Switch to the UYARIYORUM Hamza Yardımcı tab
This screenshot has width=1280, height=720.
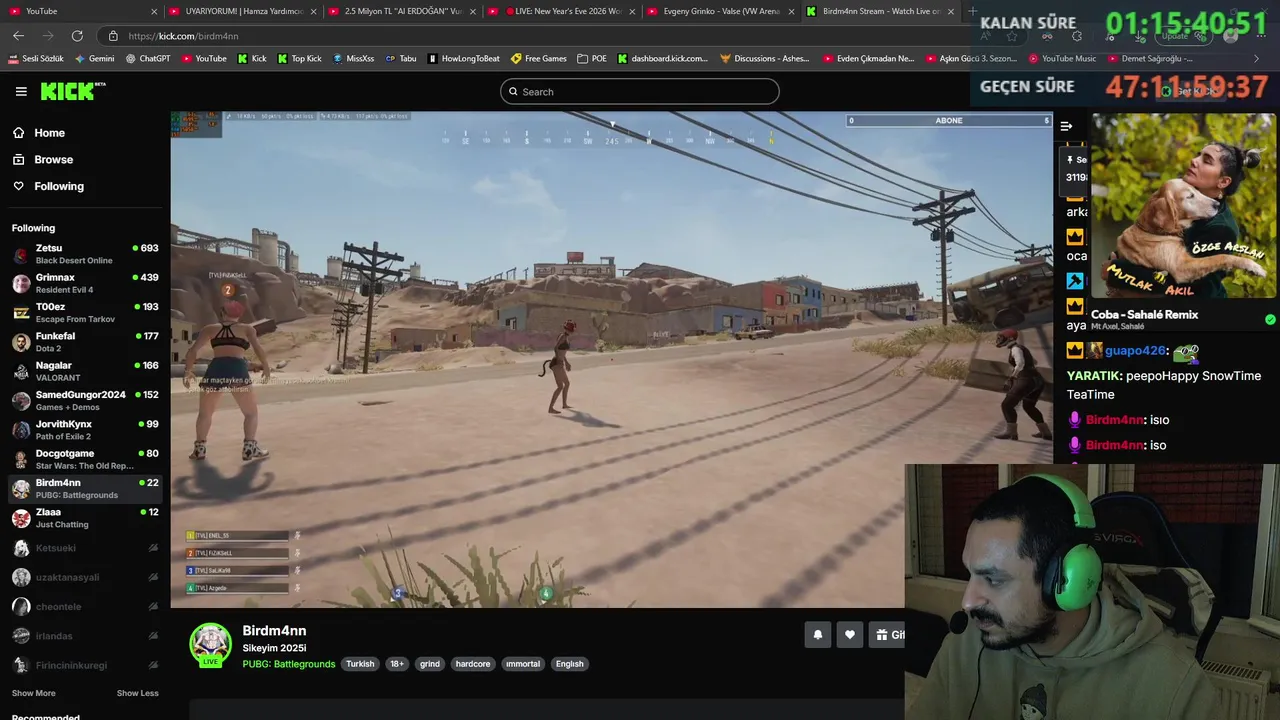pos(242,11)
